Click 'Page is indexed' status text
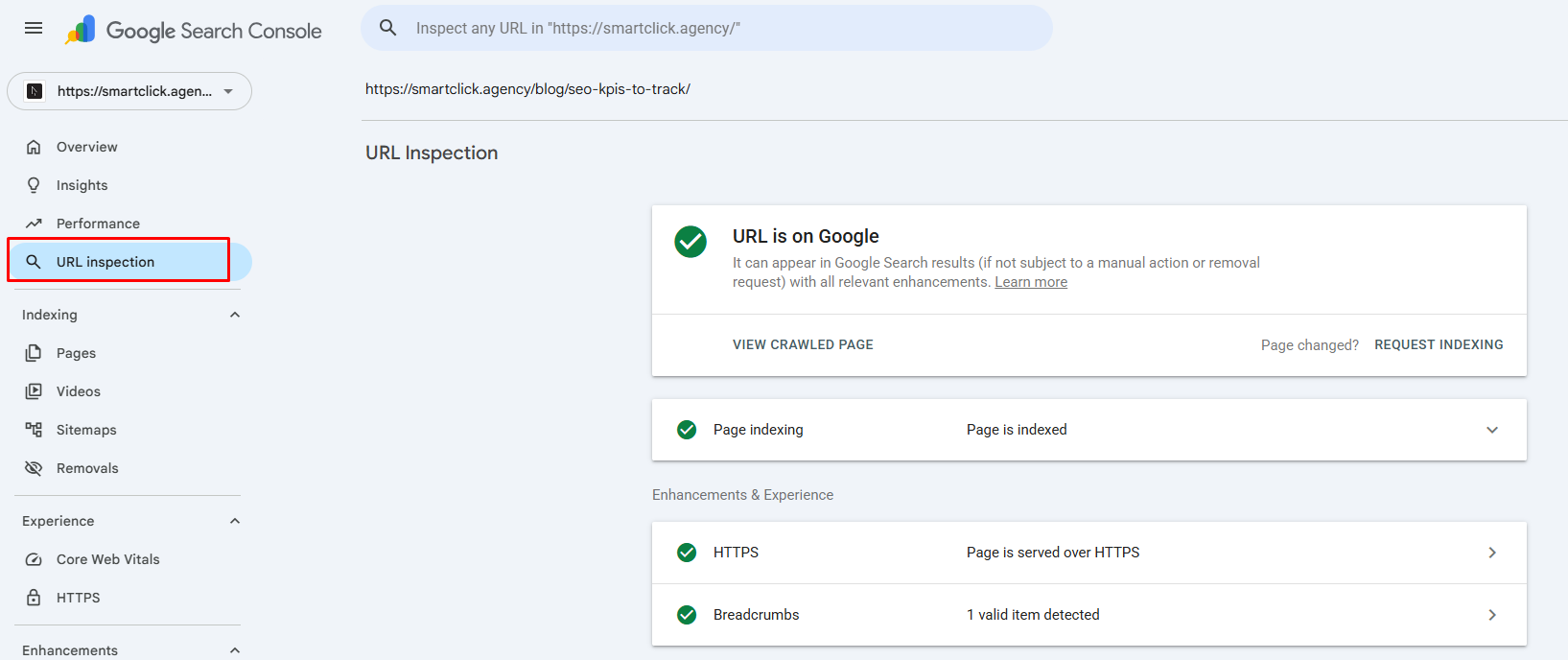The image size is (1568, 660). [1017, 430]
